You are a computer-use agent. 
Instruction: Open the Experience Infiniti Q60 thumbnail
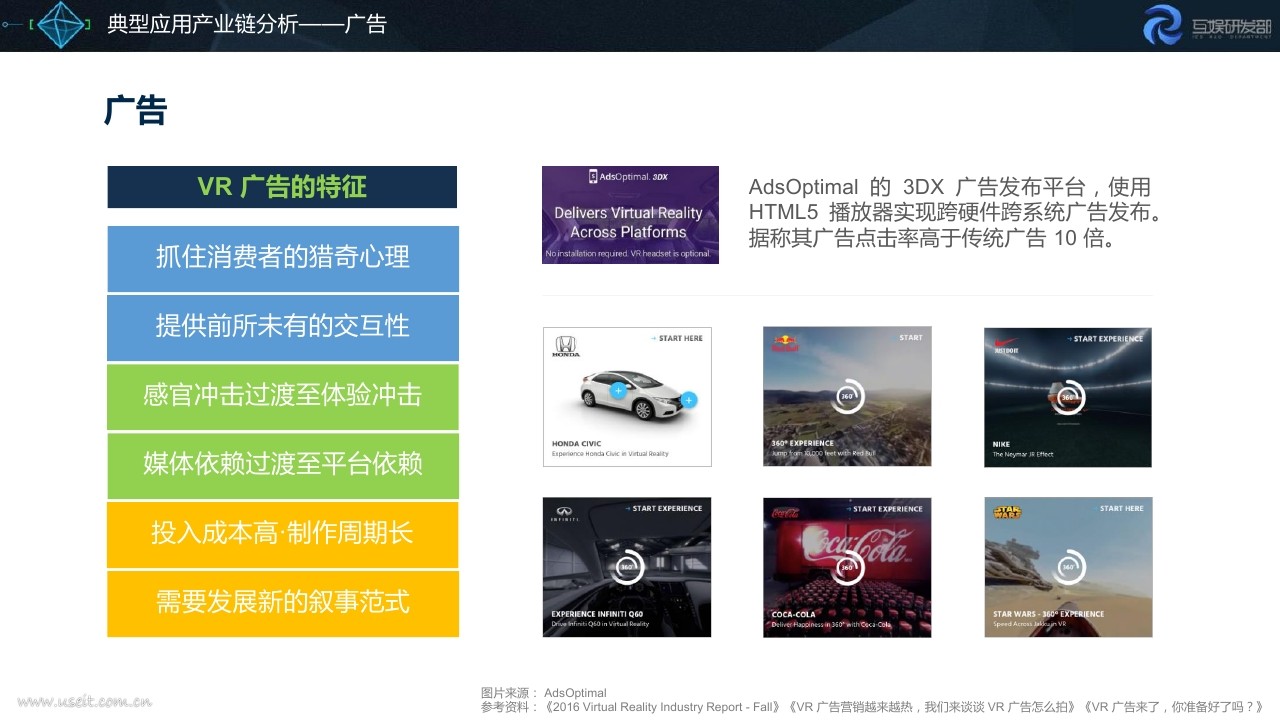tap(627, 567)
